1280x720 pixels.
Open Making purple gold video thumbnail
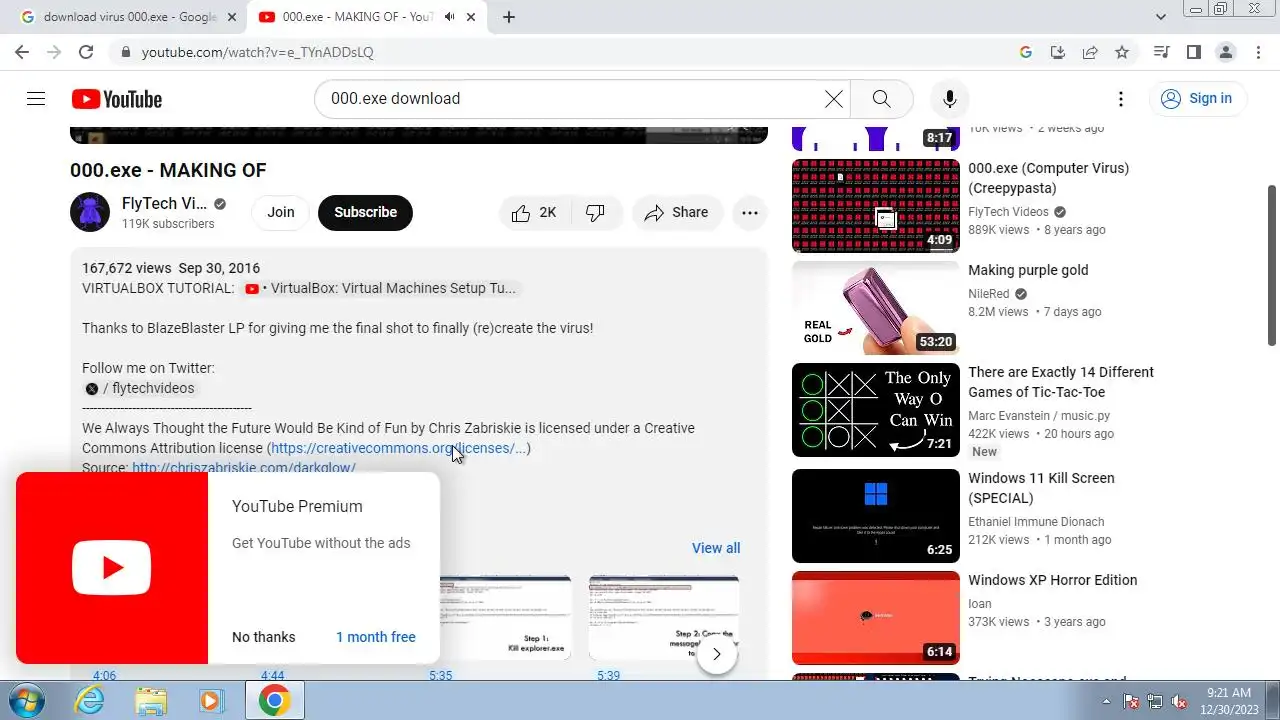[x=876, y=308]
